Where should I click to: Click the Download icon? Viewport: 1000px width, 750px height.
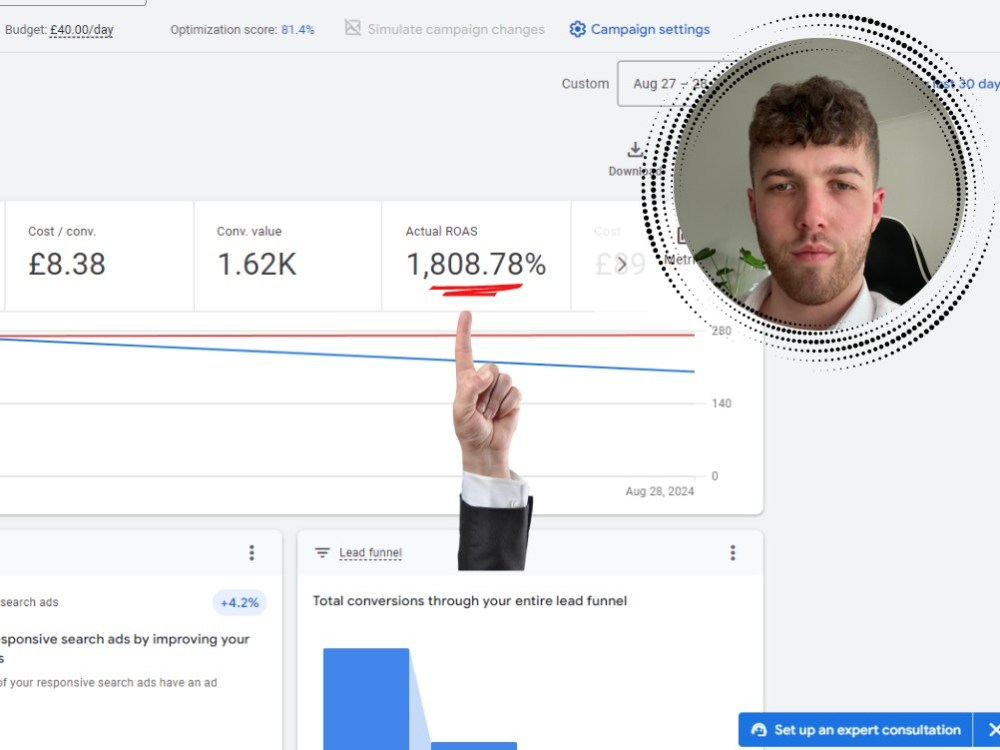click(x=635, y=150)
